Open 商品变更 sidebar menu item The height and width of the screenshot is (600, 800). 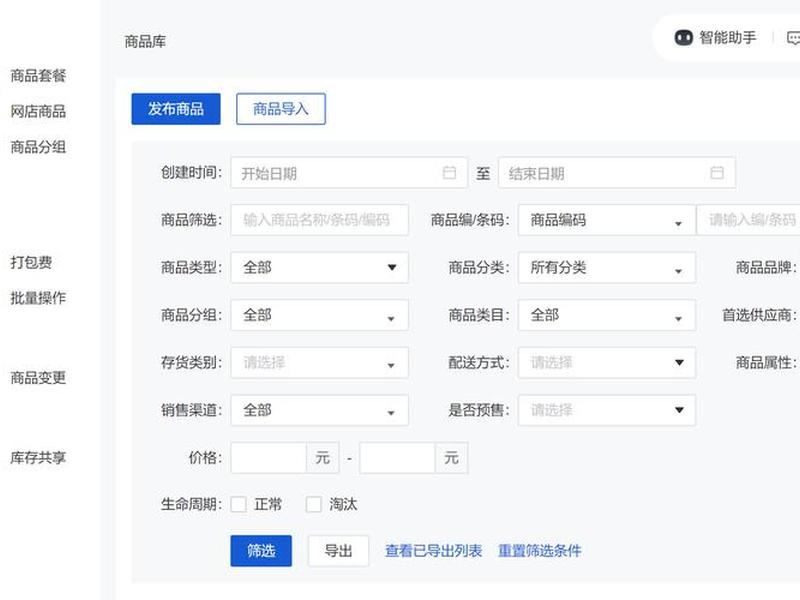tap(38, 378)
